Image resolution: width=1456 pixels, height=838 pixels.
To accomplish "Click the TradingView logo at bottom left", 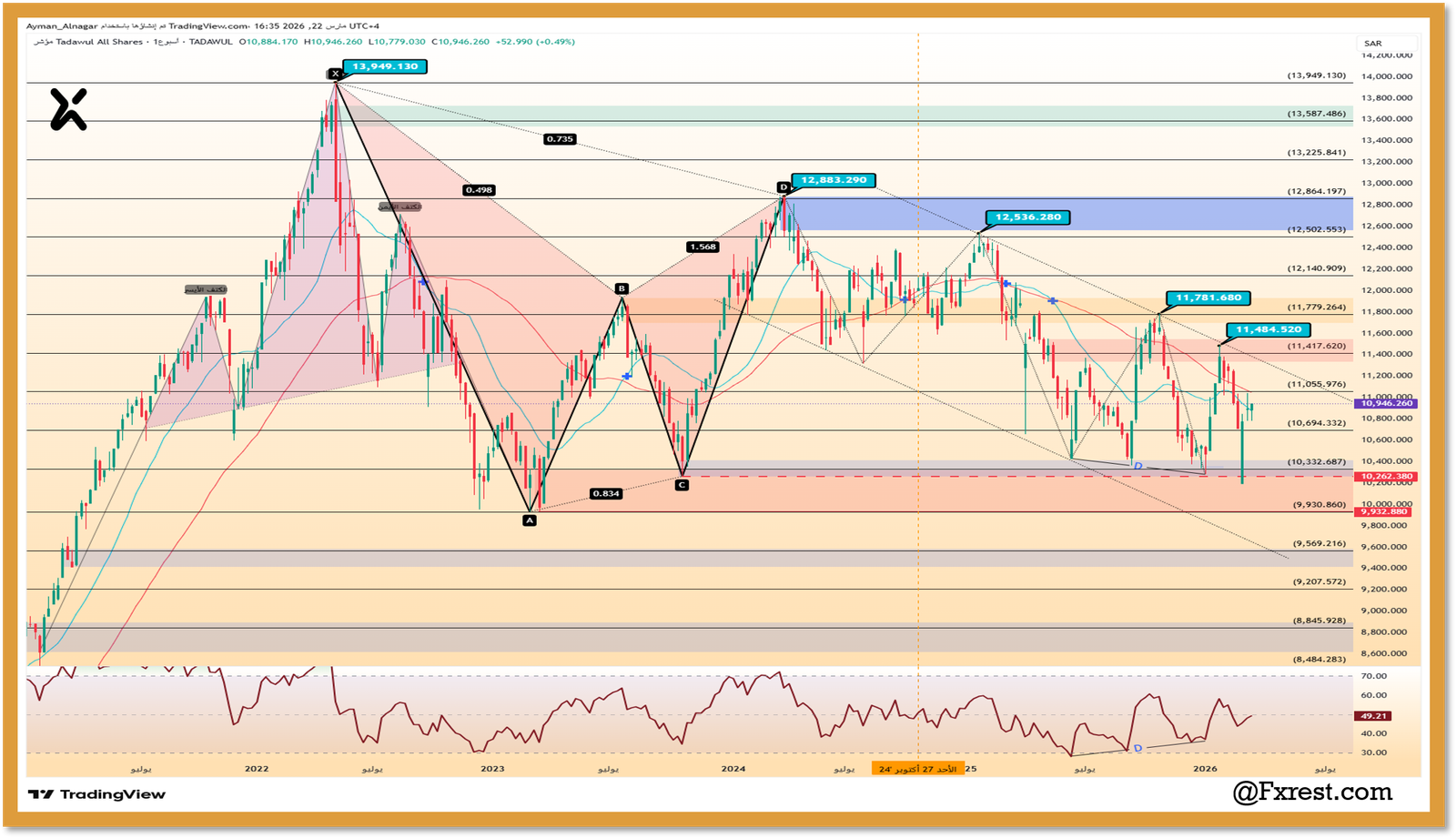I will click(x=96, y=794).
